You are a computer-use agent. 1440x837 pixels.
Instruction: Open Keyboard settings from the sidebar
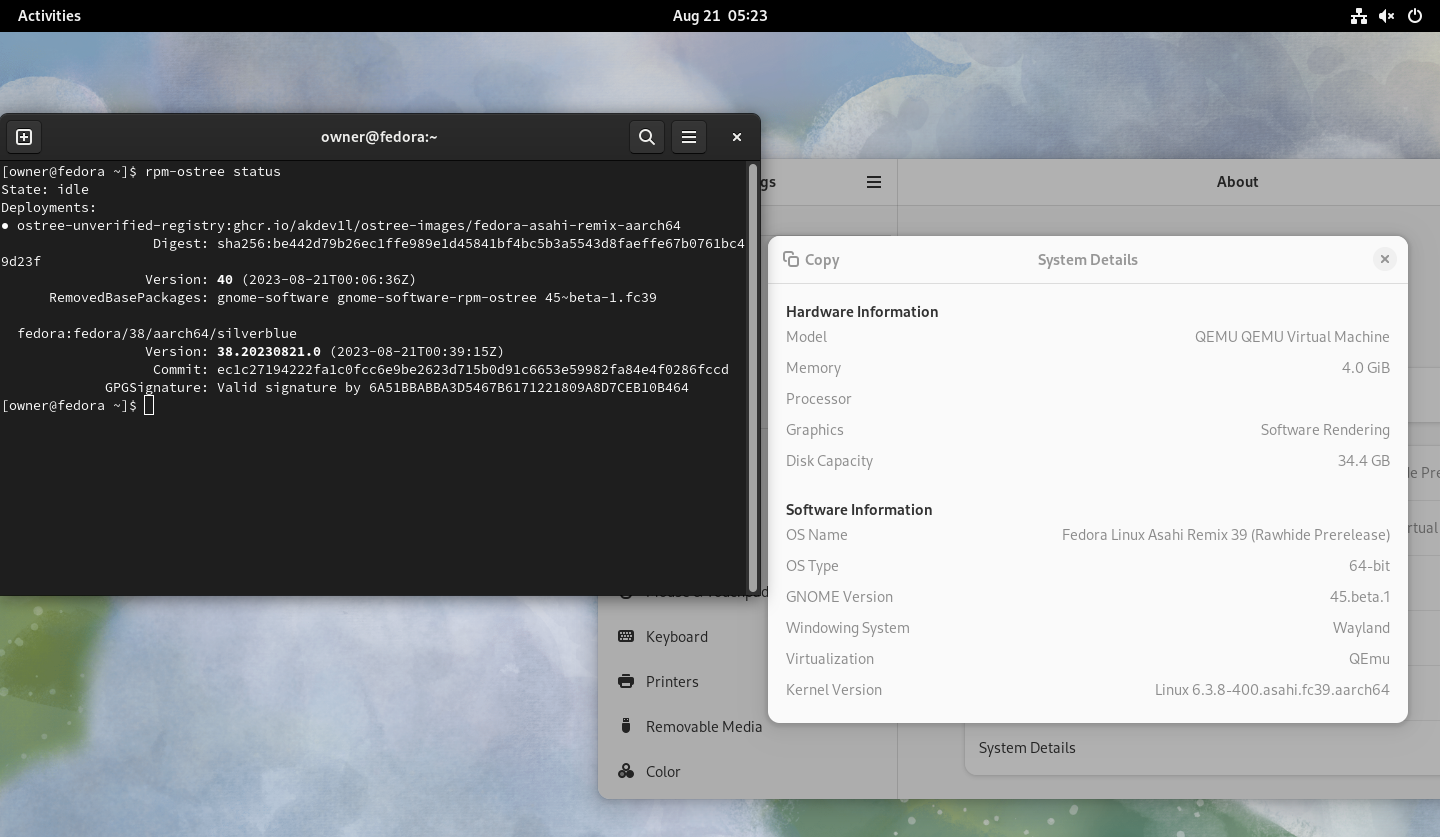click(677, 637)
